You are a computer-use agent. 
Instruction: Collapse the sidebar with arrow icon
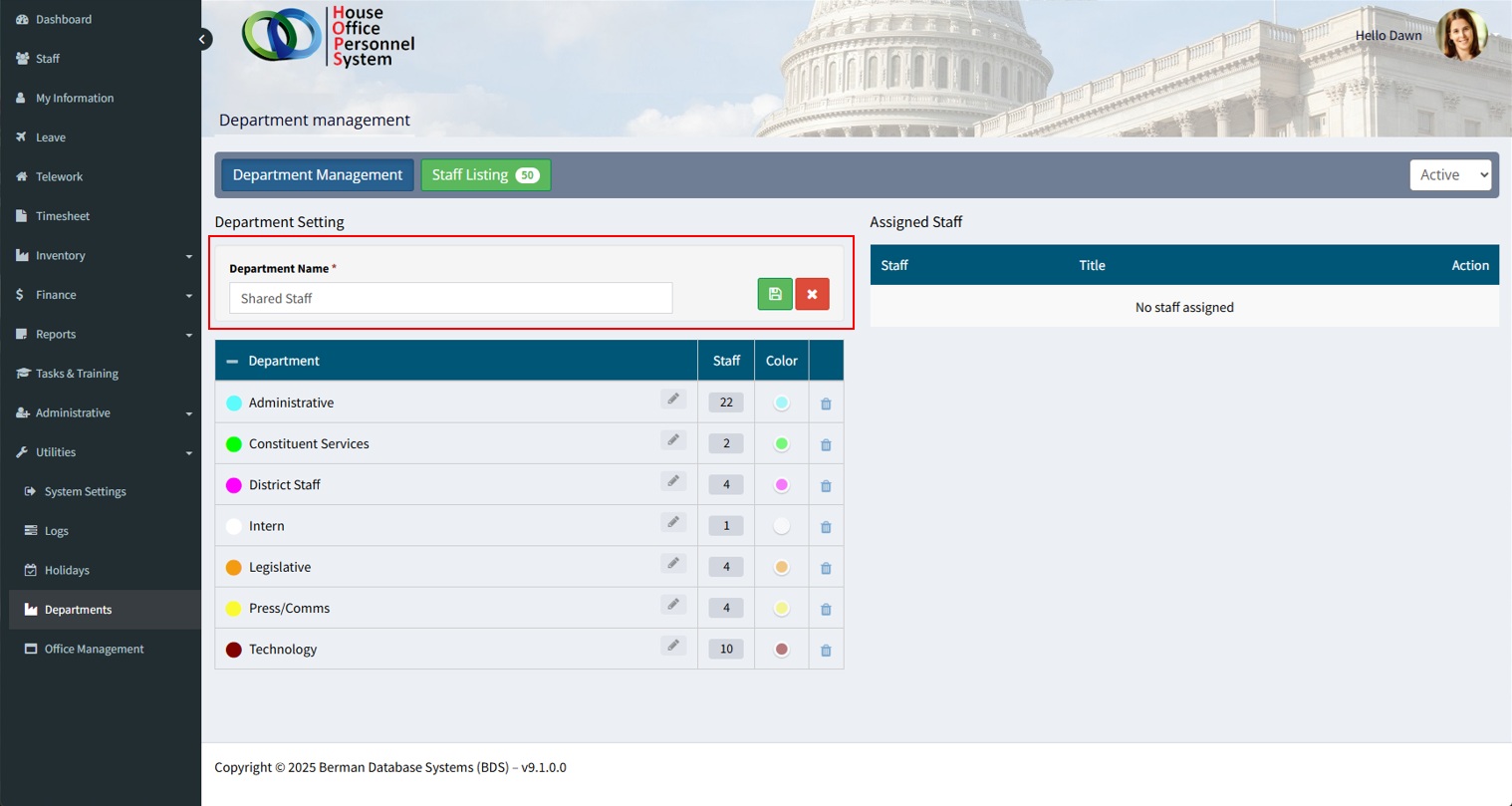[x=202, y=40]
